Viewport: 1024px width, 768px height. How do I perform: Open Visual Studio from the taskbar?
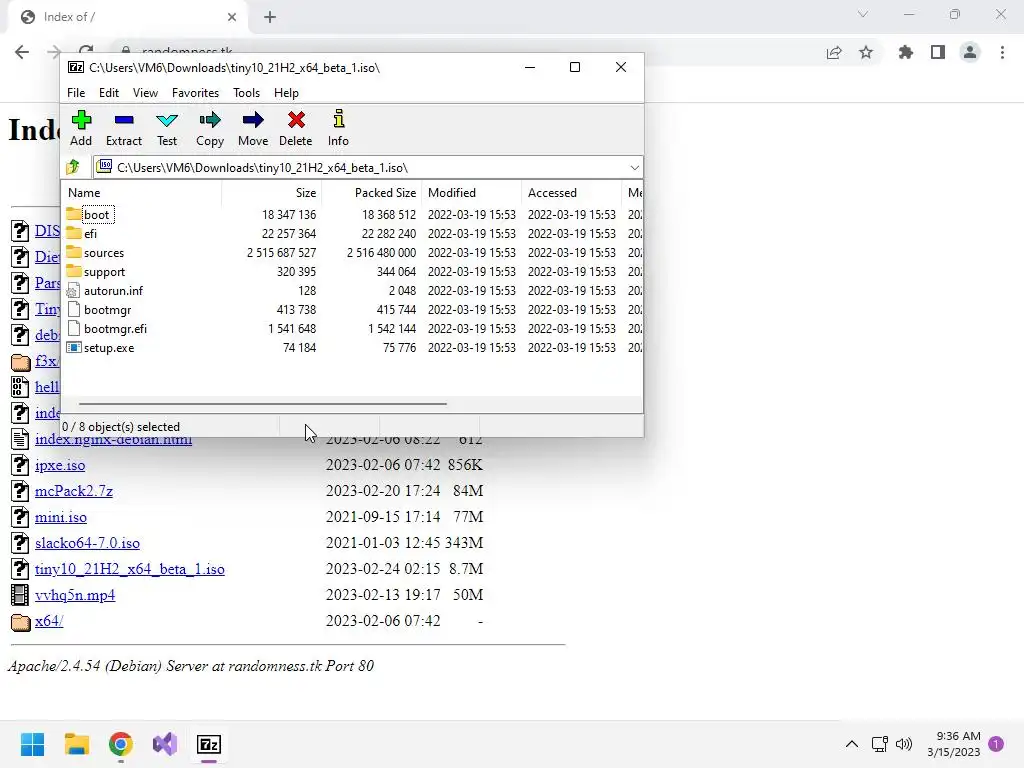165,744
